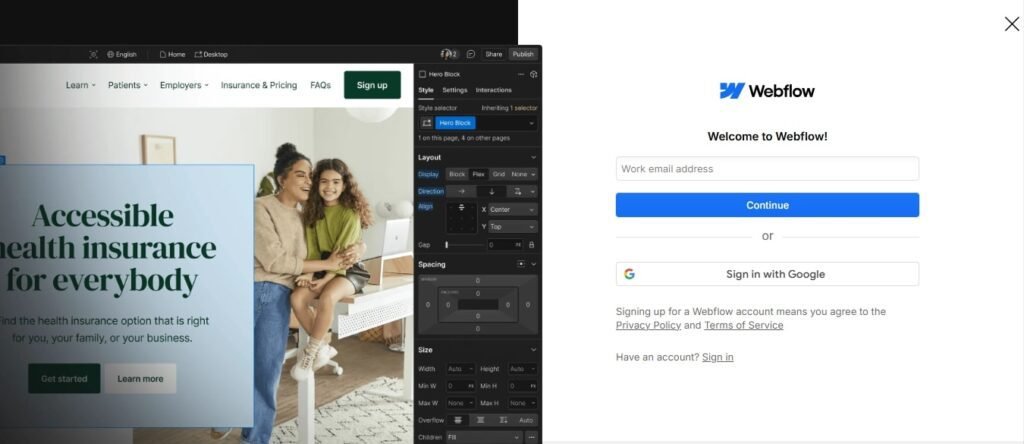The width and height of the screenshot is (1024, 444).
Task: Switch to the Settings tab
Action: click(x=455, y=90)
